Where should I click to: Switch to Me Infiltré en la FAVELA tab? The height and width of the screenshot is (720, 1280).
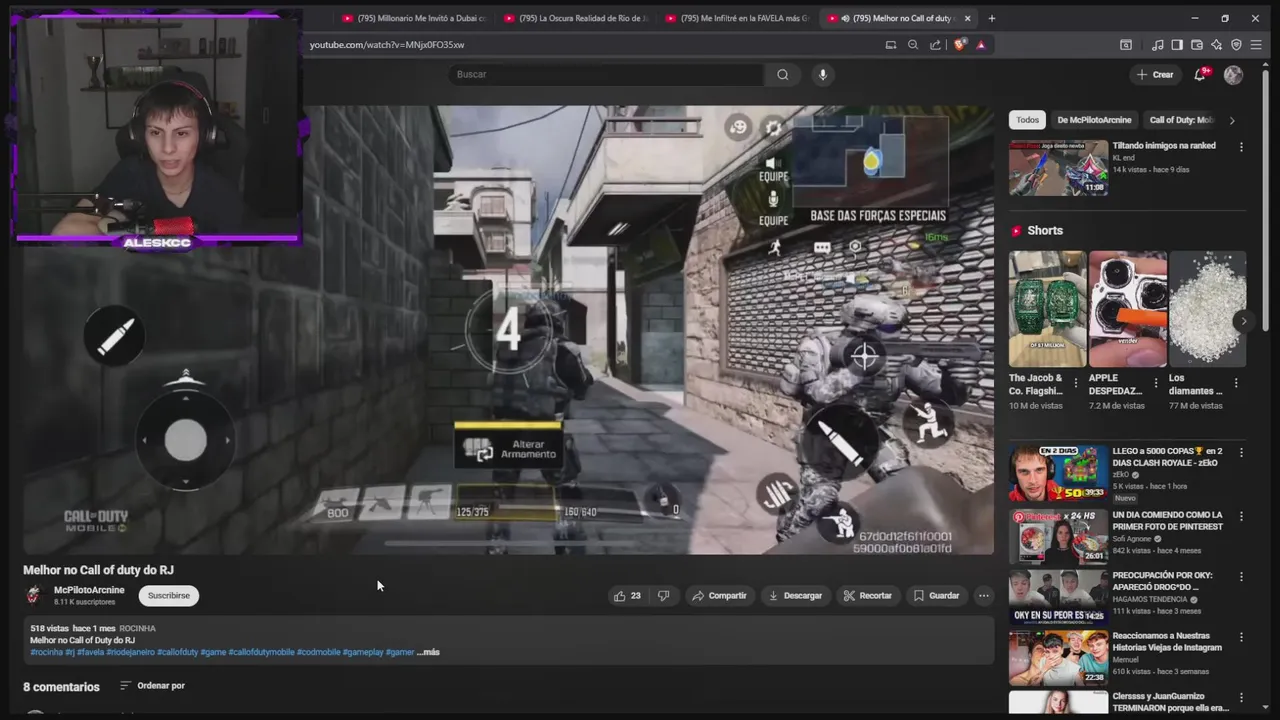coord(738,18)
